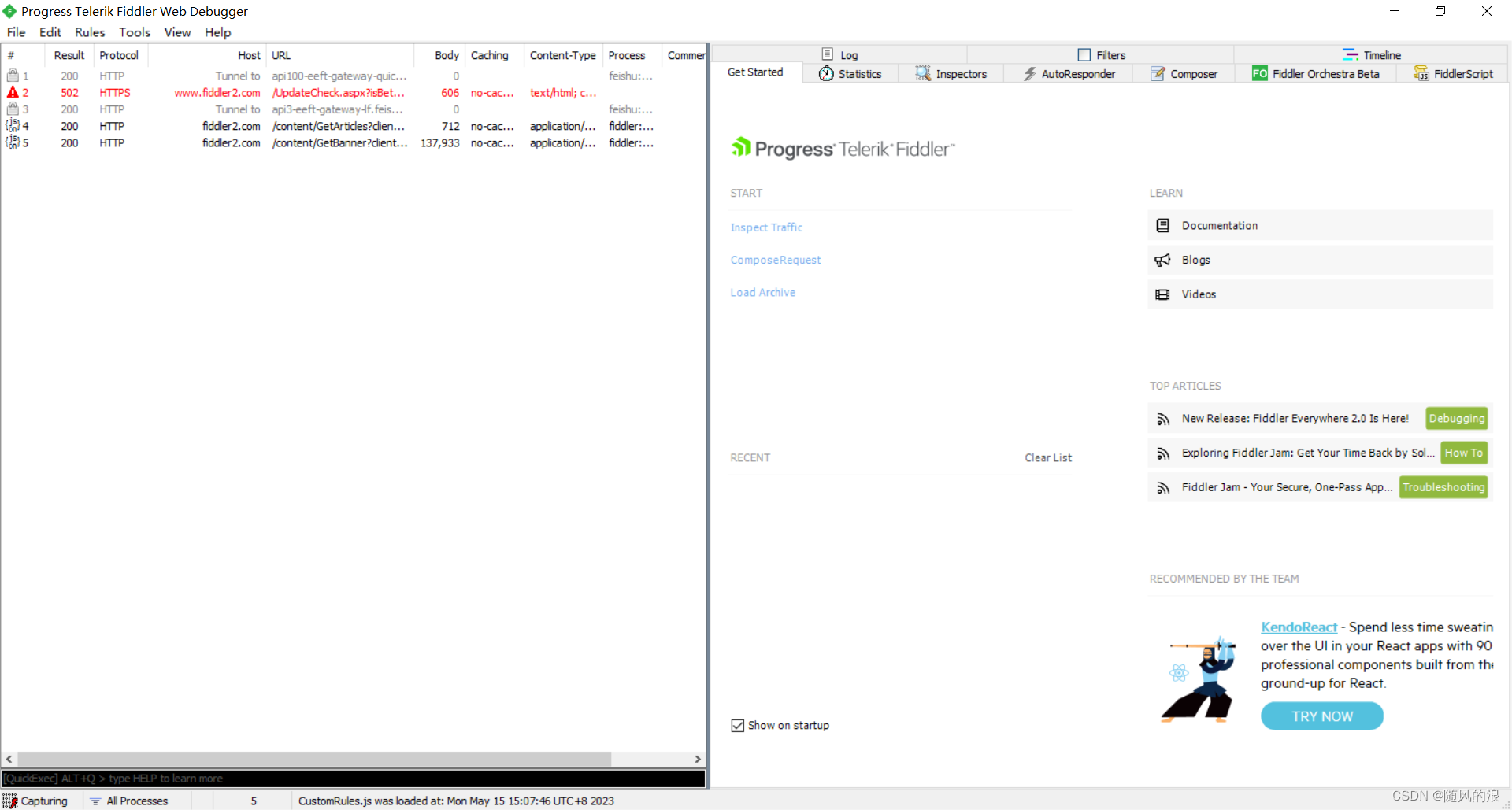1512x810 pixels.
Task: Click RSS icon beside Fiddler Jam Secure article
Action: tap(1162, 488)
